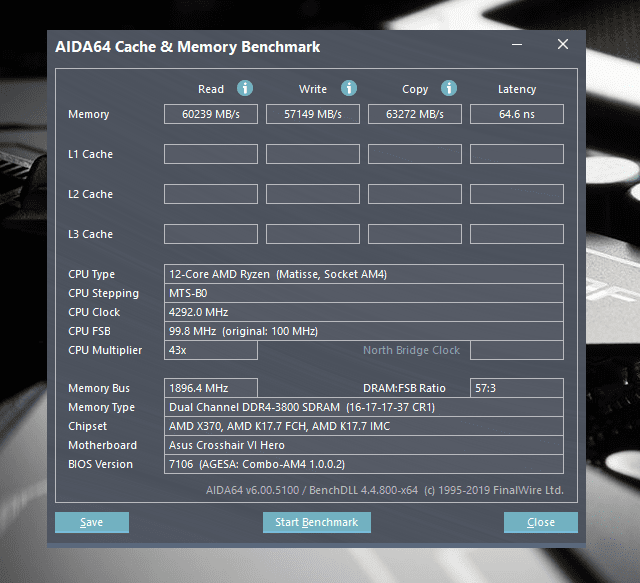Click the BIOS Version label
This screenshot has height=583, width=640.
pos(100,464)
